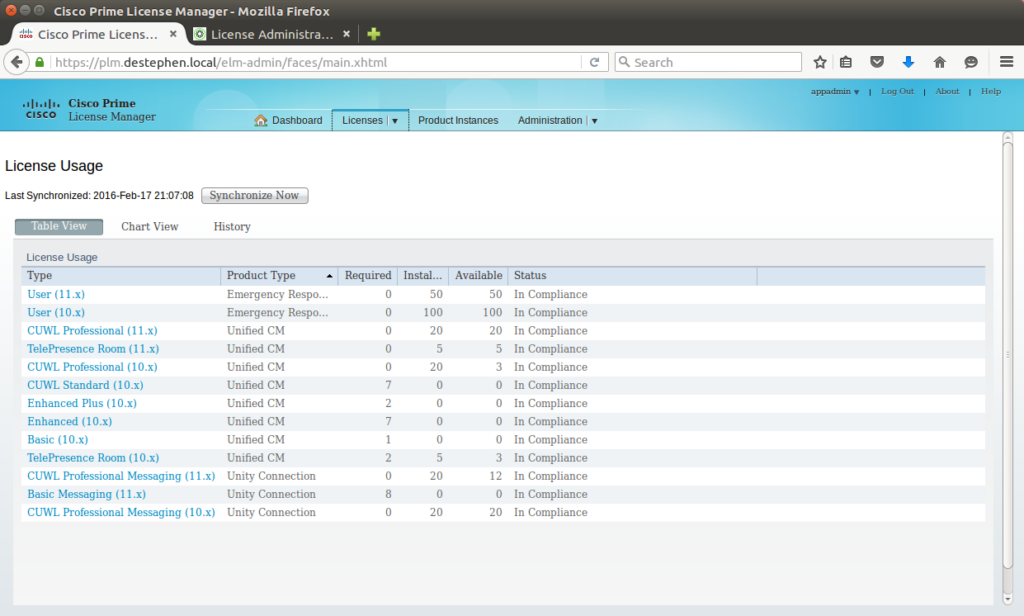The image size is (1024, 616).
Task: Bookmark this page with the star icon
Action: click(x=820, y=62)
